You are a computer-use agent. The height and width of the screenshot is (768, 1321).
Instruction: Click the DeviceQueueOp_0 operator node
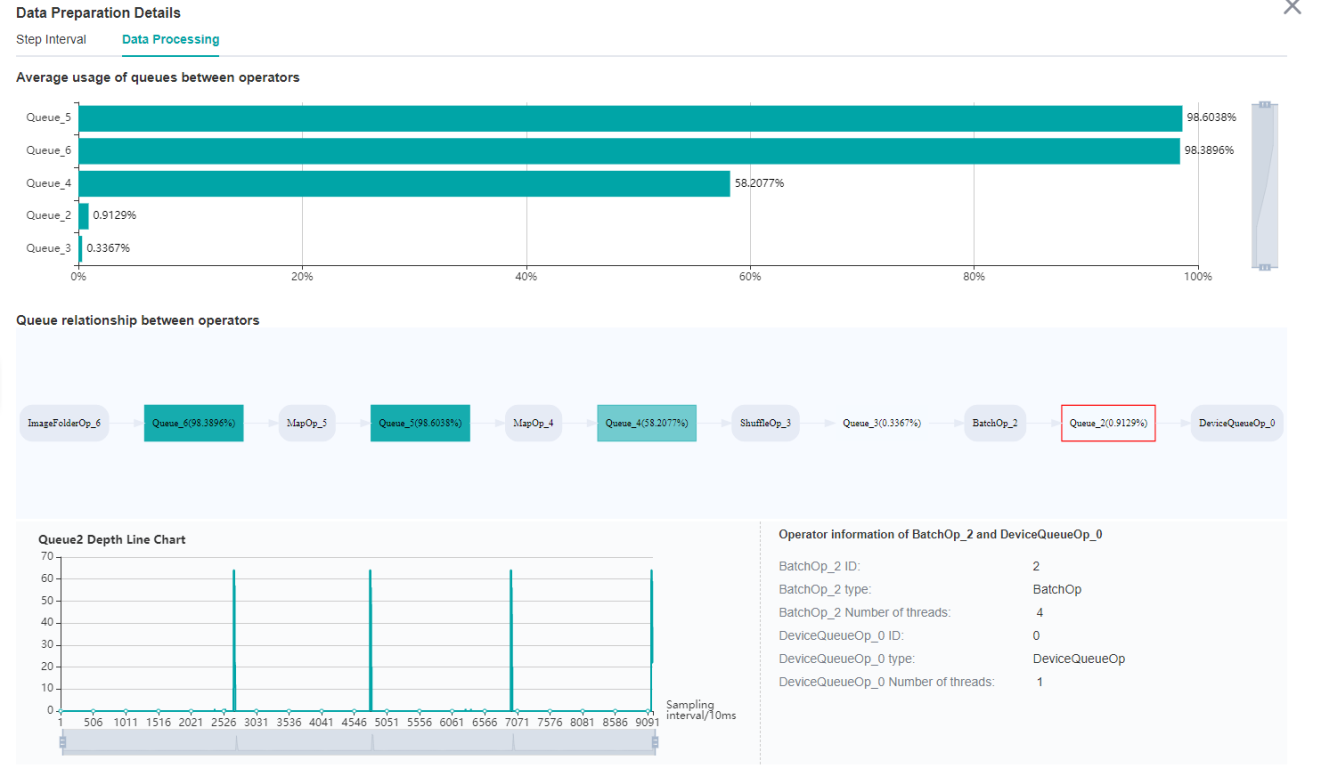click(x=1236, y=423)
